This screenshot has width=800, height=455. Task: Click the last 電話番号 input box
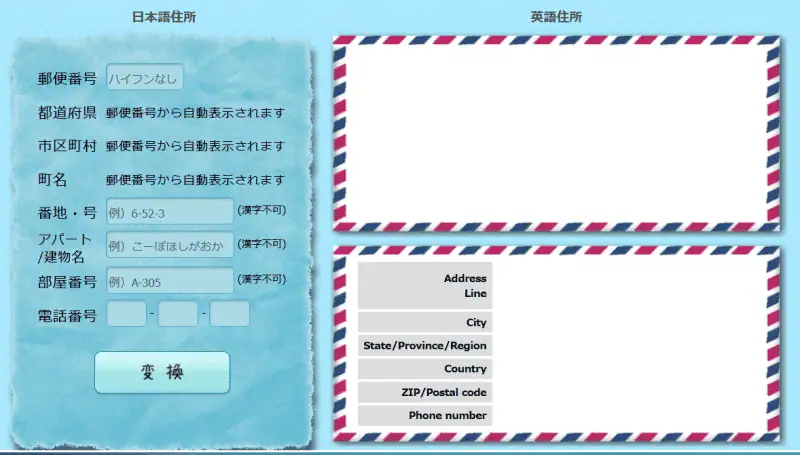tap(230, 314)
